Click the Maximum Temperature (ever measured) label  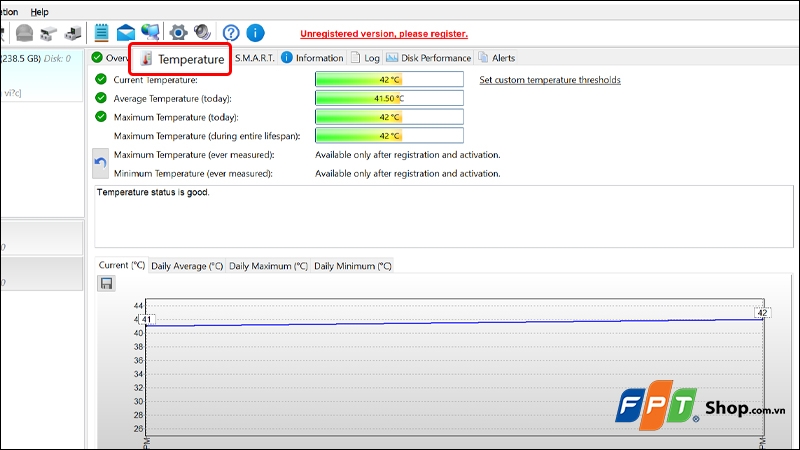(194, 155)
